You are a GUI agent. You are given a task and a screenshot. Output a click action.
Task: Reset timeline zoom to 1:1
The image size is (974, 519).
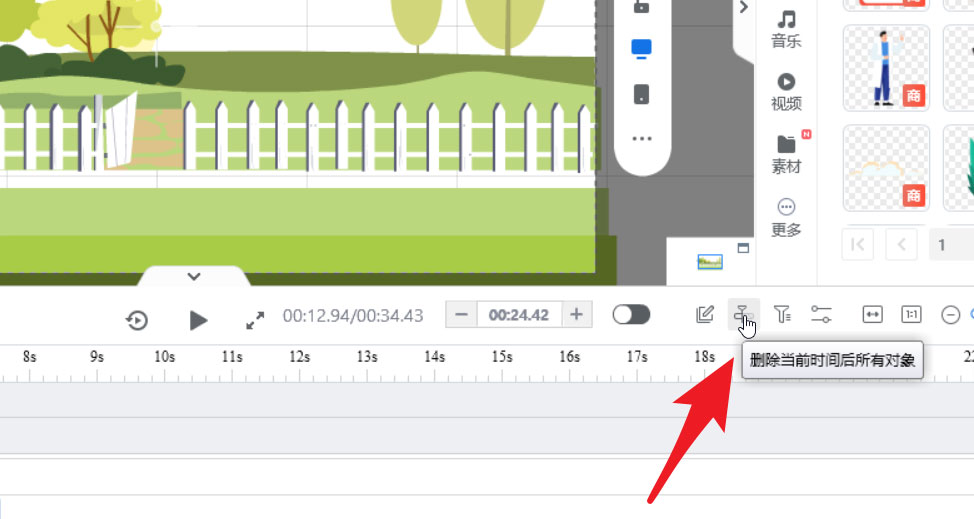[911, 315]
